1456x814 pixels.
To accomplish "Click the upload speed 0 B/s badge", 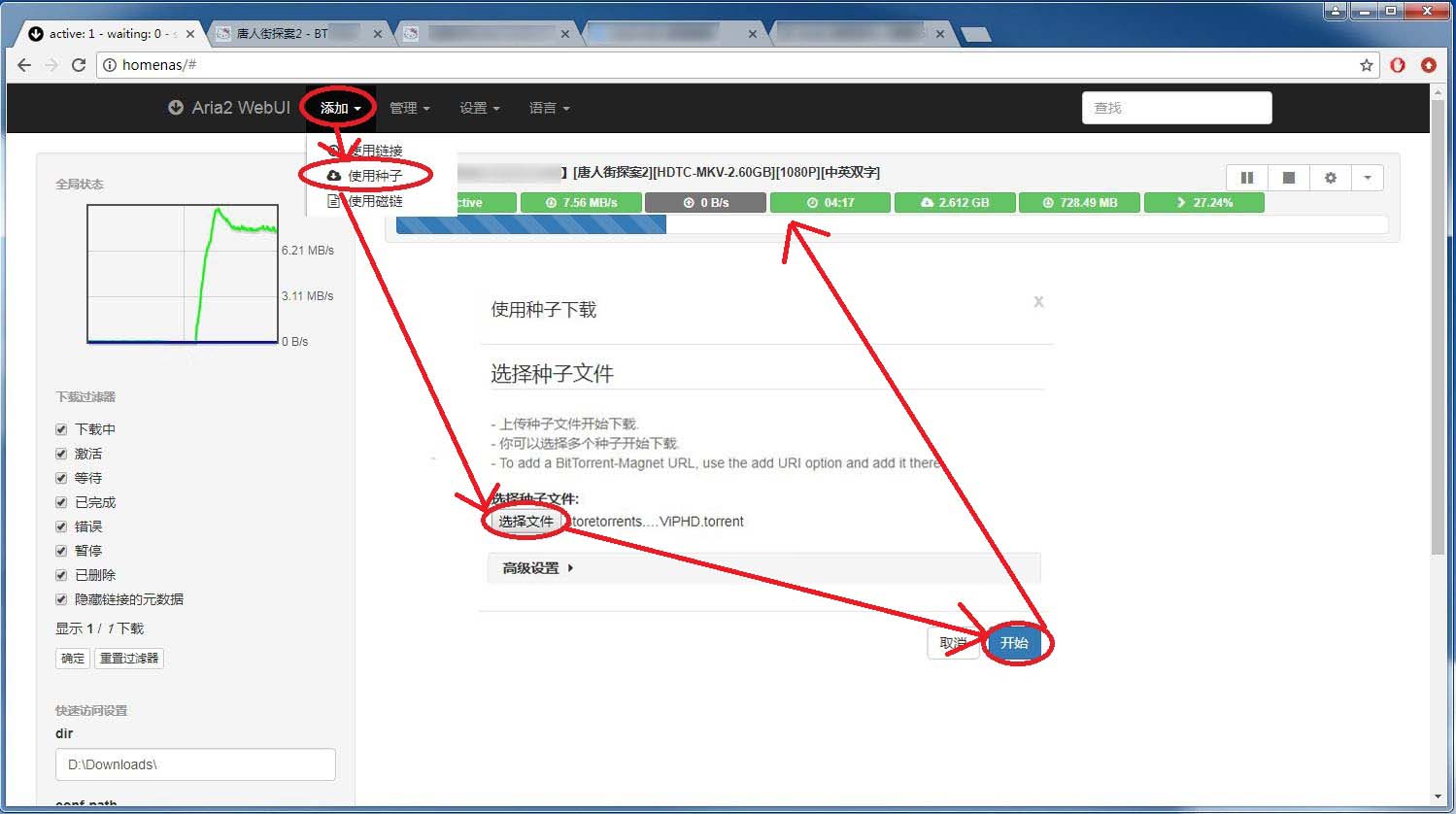I will [706, 203].
